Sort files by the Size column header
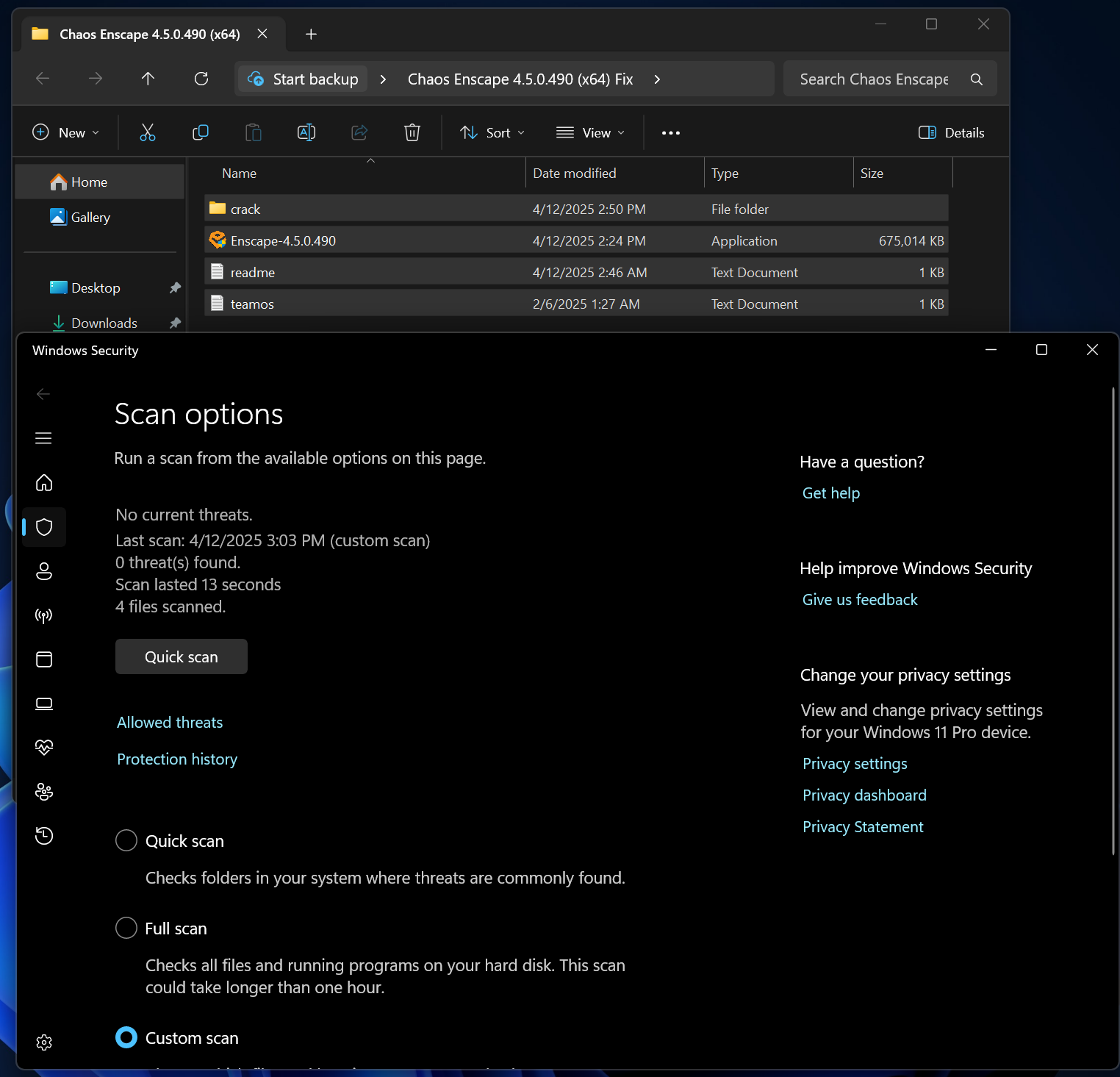 (872, 173)
